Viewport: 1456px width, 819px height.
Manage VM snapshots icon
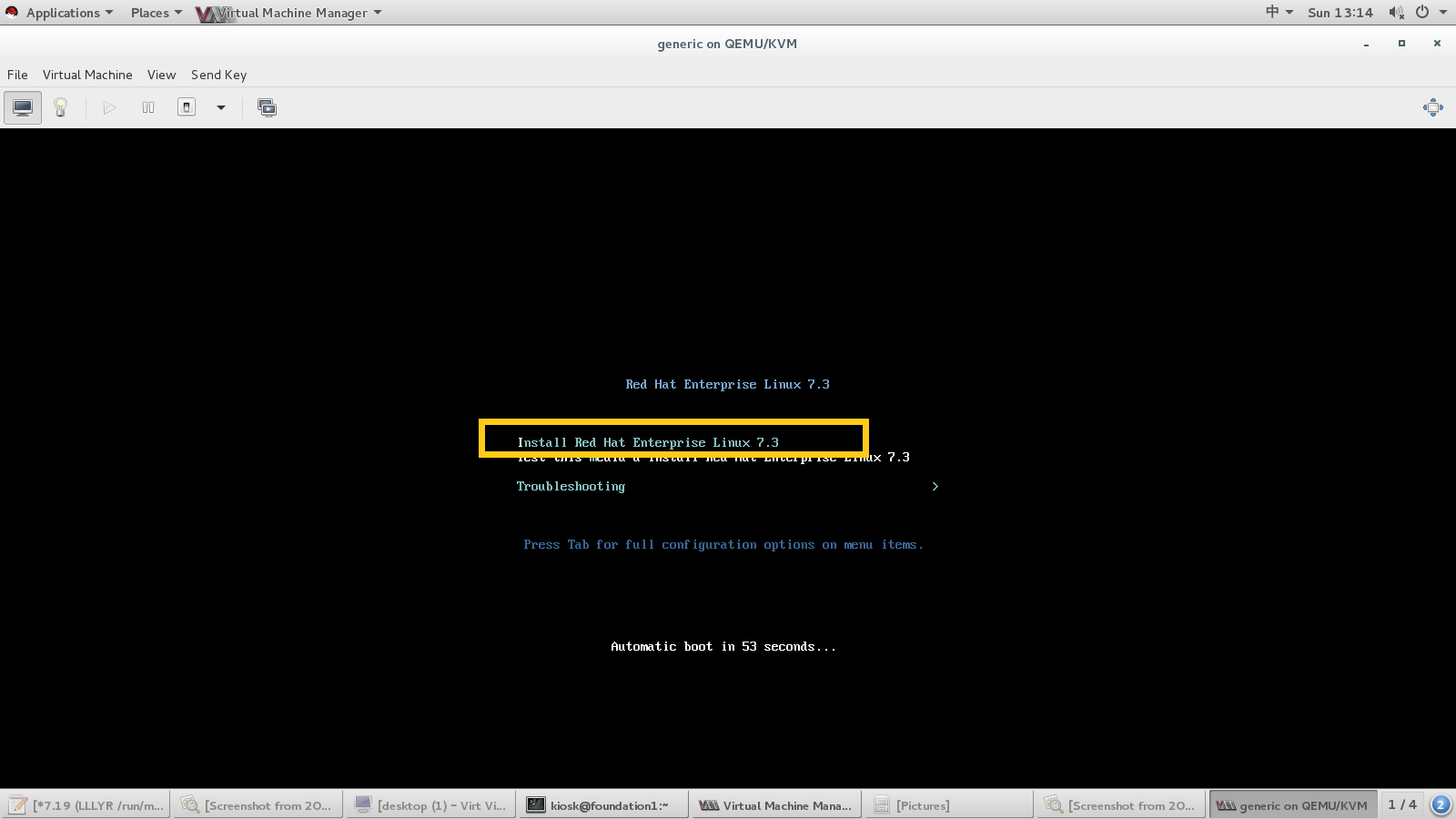pos(267,107)
